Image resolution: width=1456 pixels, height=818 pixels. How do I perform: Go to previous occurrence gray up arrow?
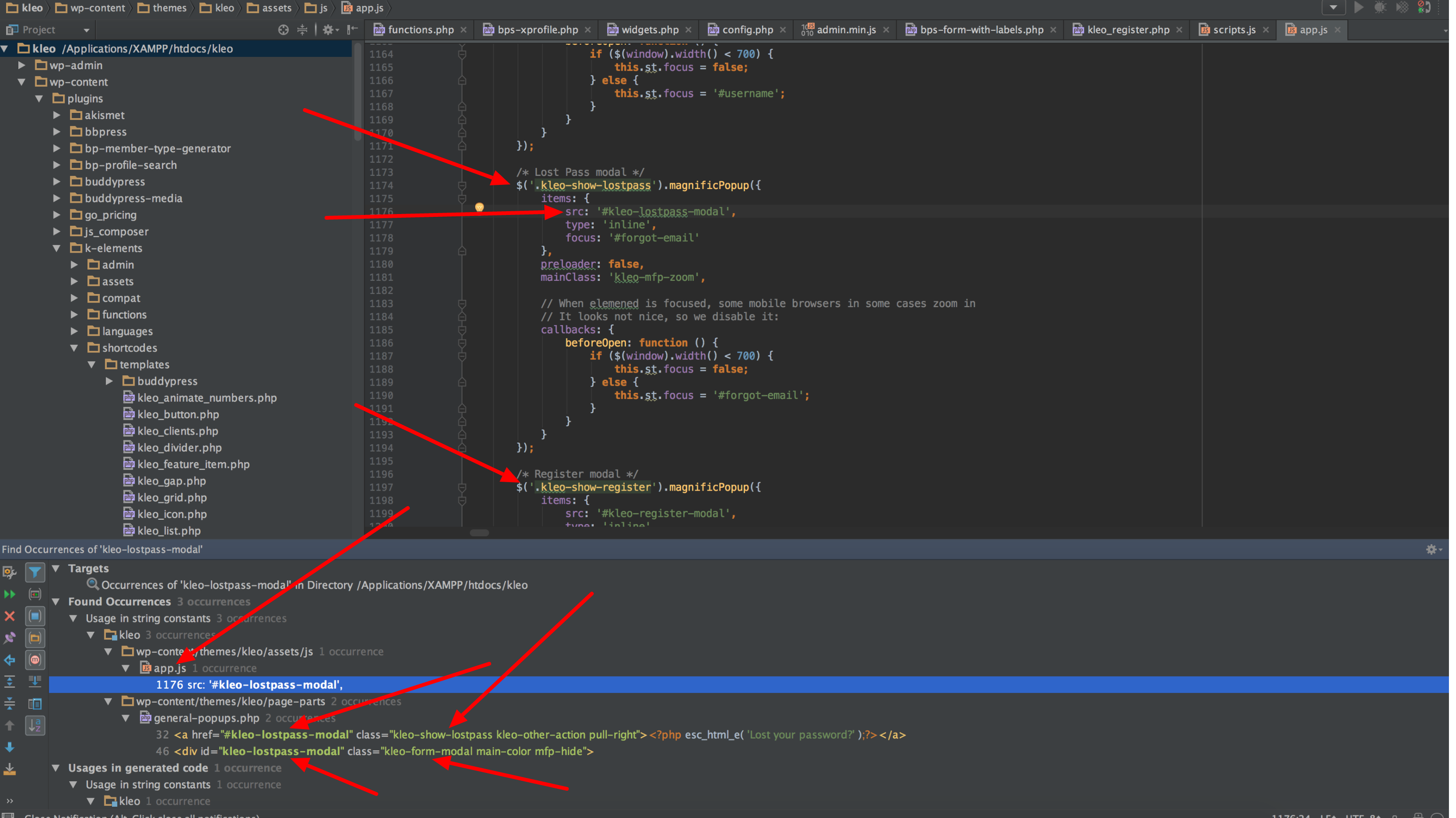(x=9, y=725)
